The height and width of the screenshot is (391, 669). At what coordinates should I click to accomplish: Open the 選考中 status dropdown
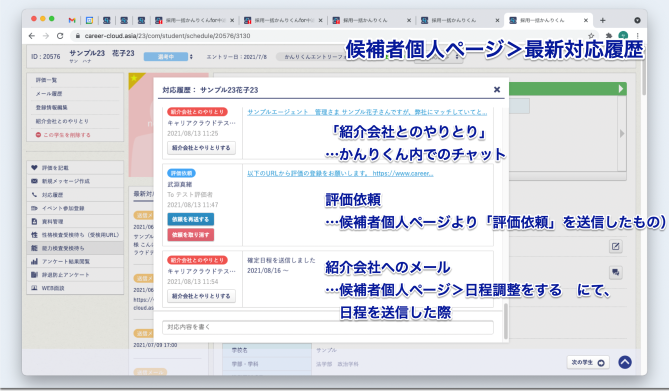[x=168, y=56]
